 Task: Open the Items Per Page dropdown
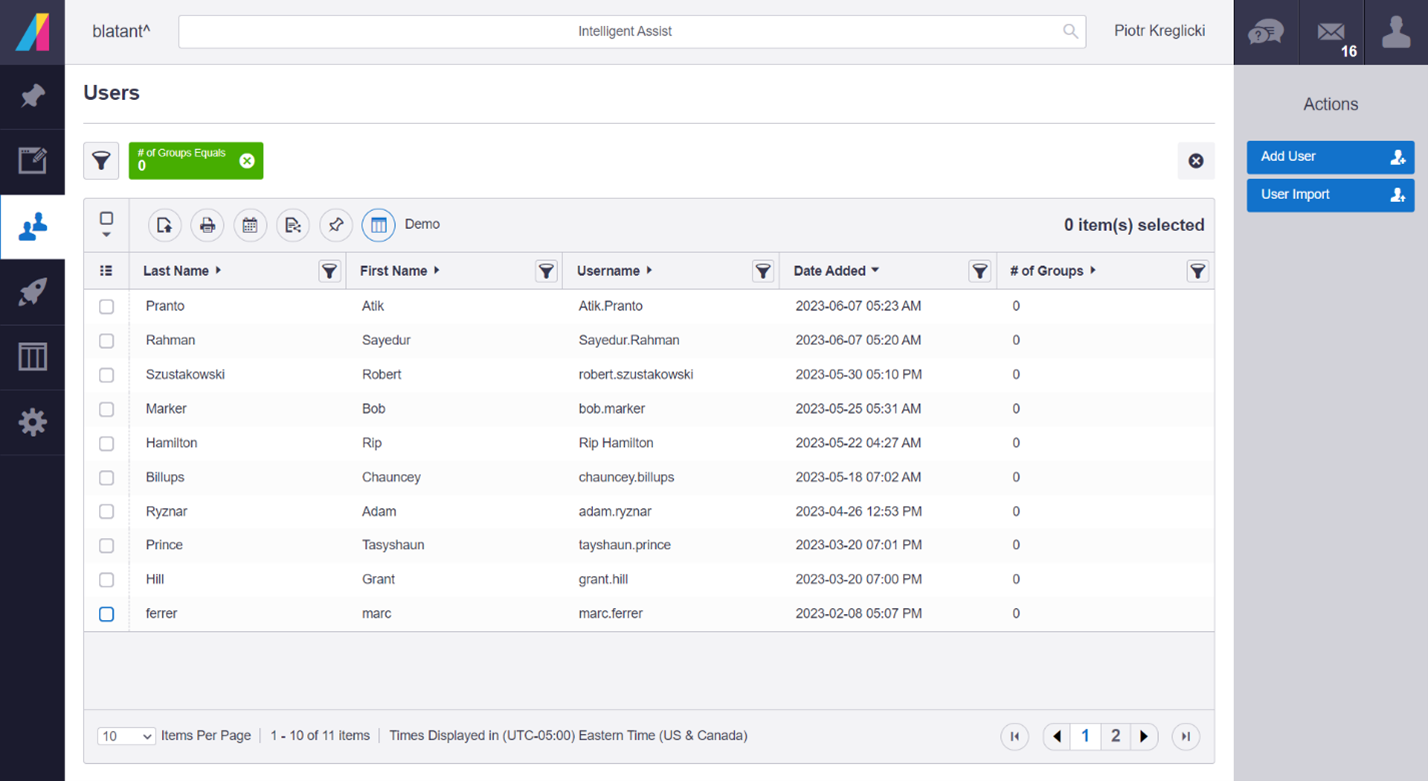(126, 736)
